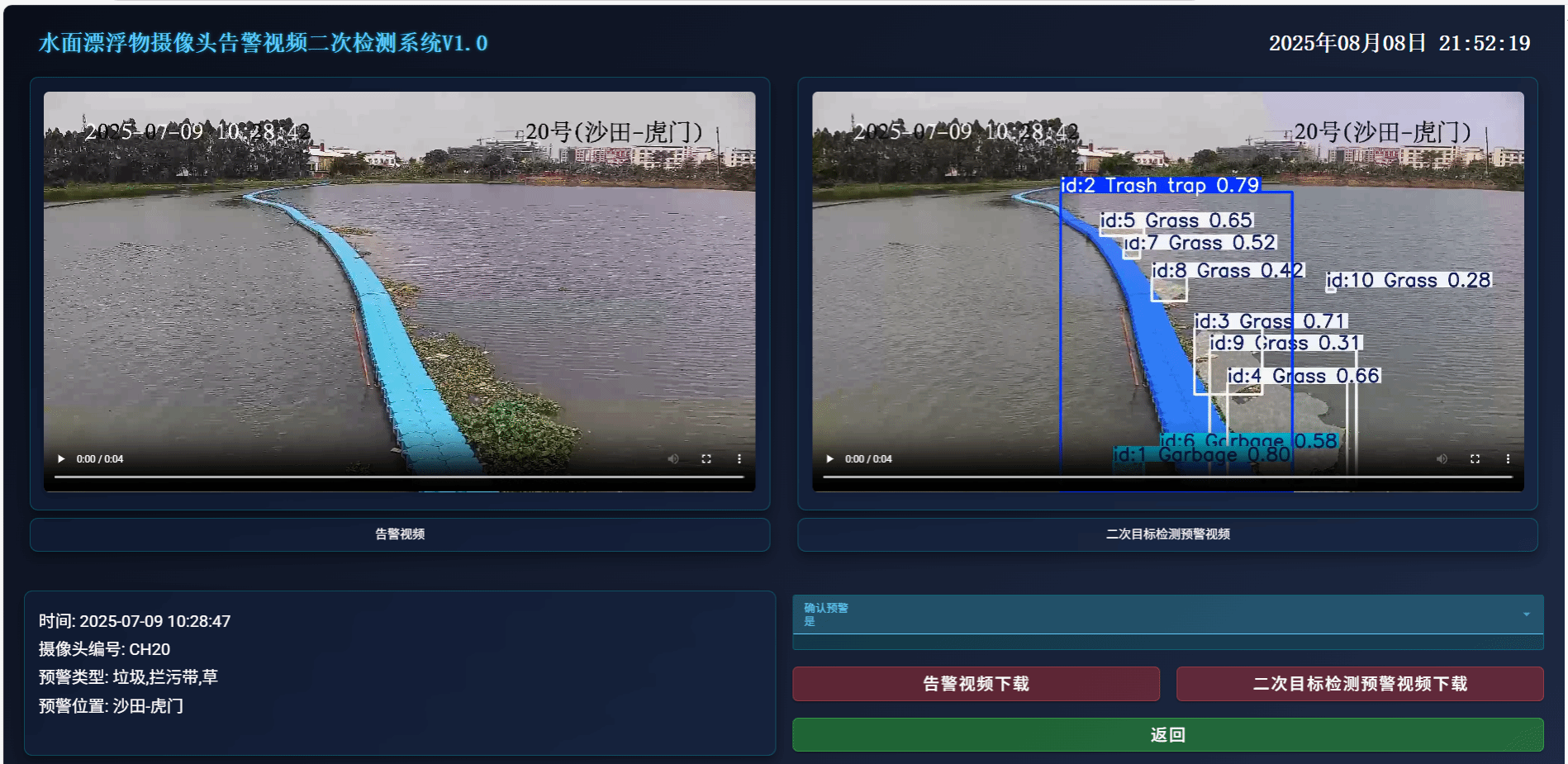Enter fullscreen on the left video
The image size is (1568, 764).
pos(706,458)
